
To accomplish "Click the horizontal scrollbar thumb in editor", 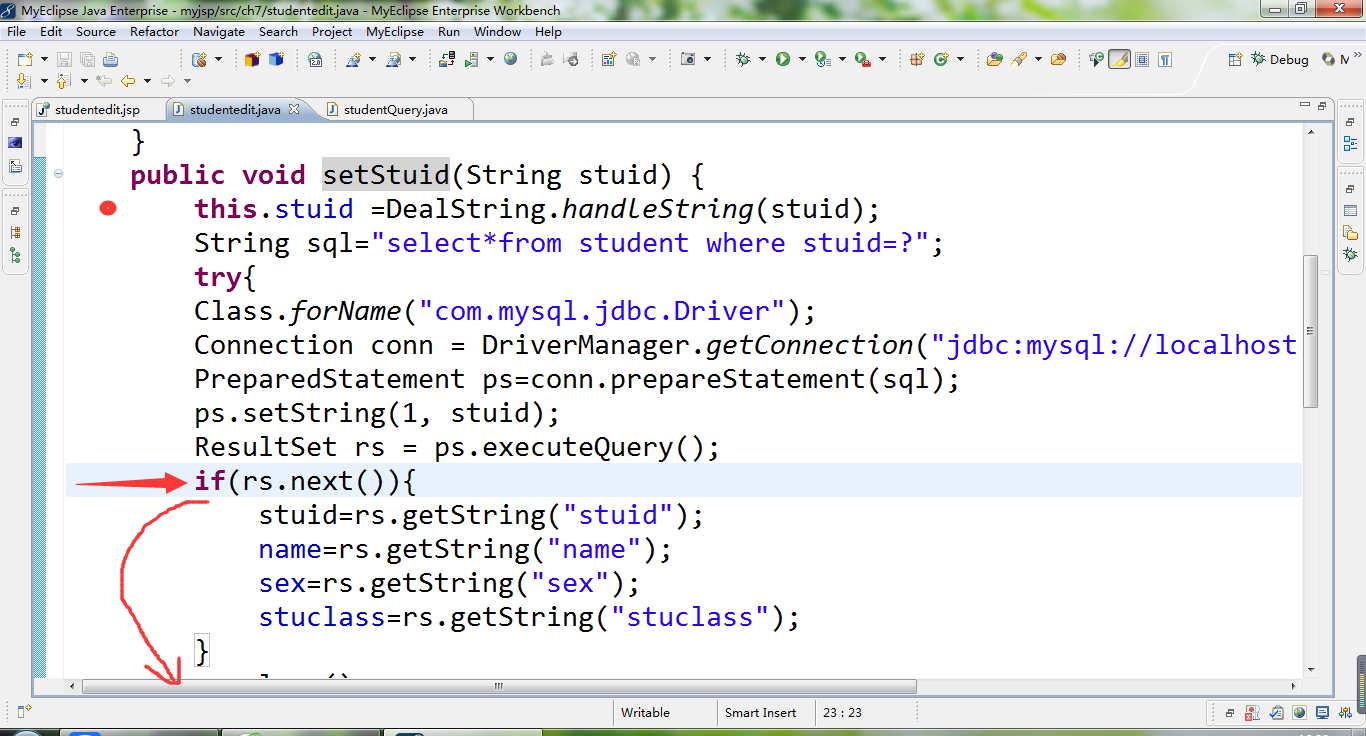I will point(499,686).
